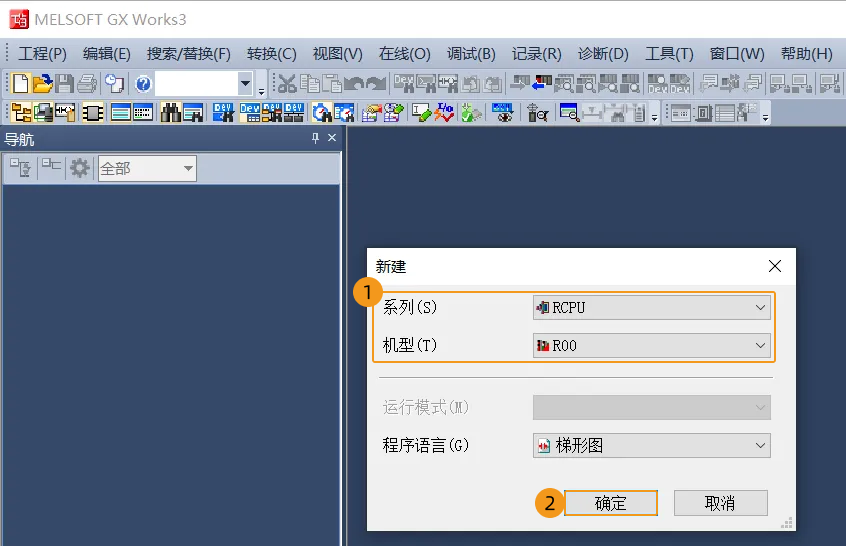Open the 窗口(W) menu
846x546 pixels.
[737, 54]
